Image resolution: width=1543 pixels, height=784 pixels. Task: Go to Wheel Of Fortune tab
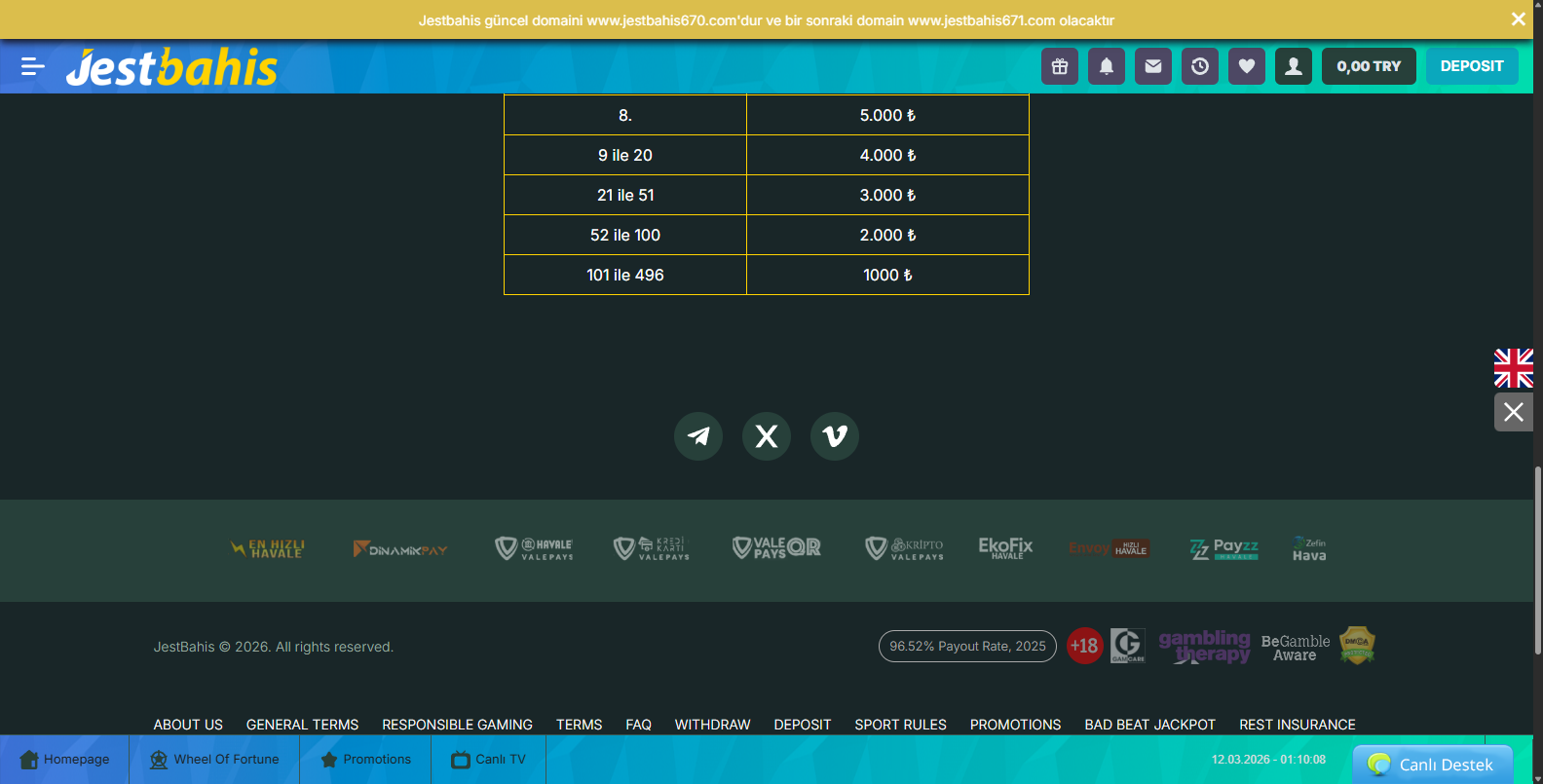coord(214,760)
